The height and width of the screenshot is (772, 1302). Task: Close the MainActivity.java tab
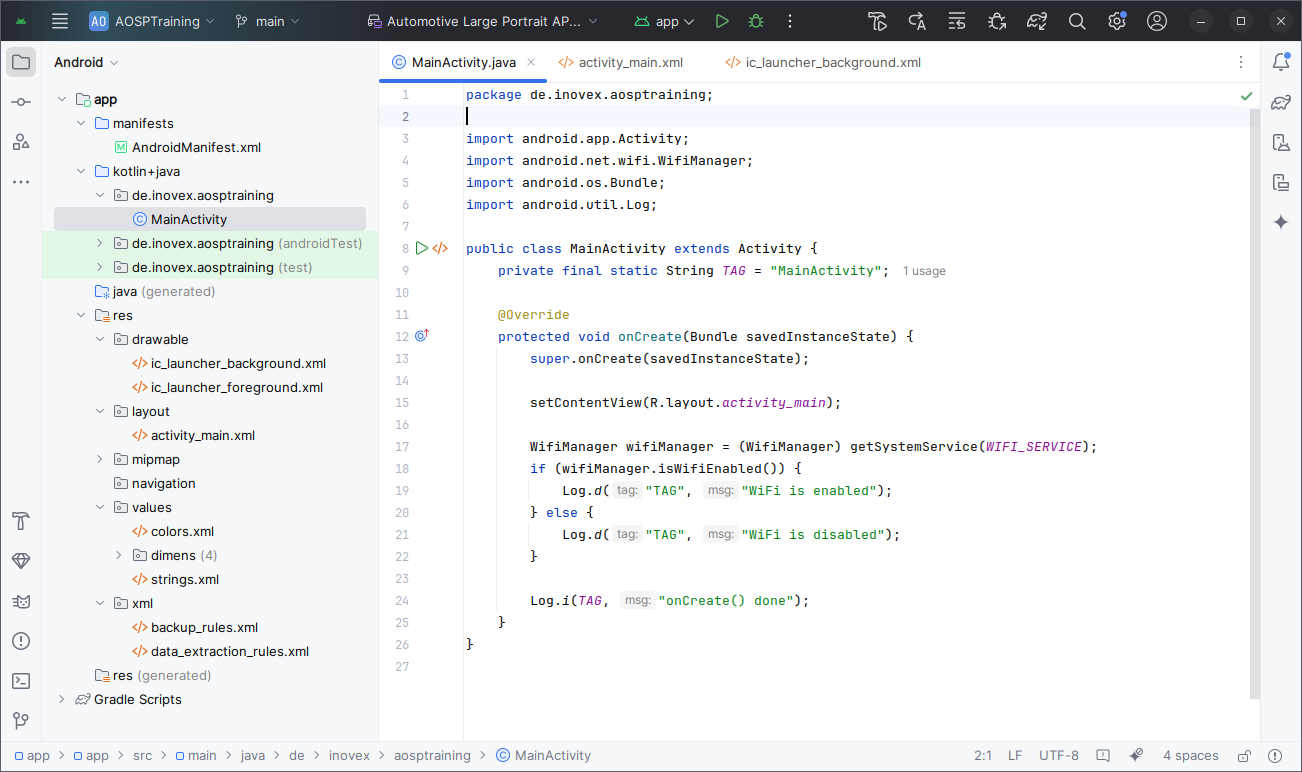pos(531,62)
